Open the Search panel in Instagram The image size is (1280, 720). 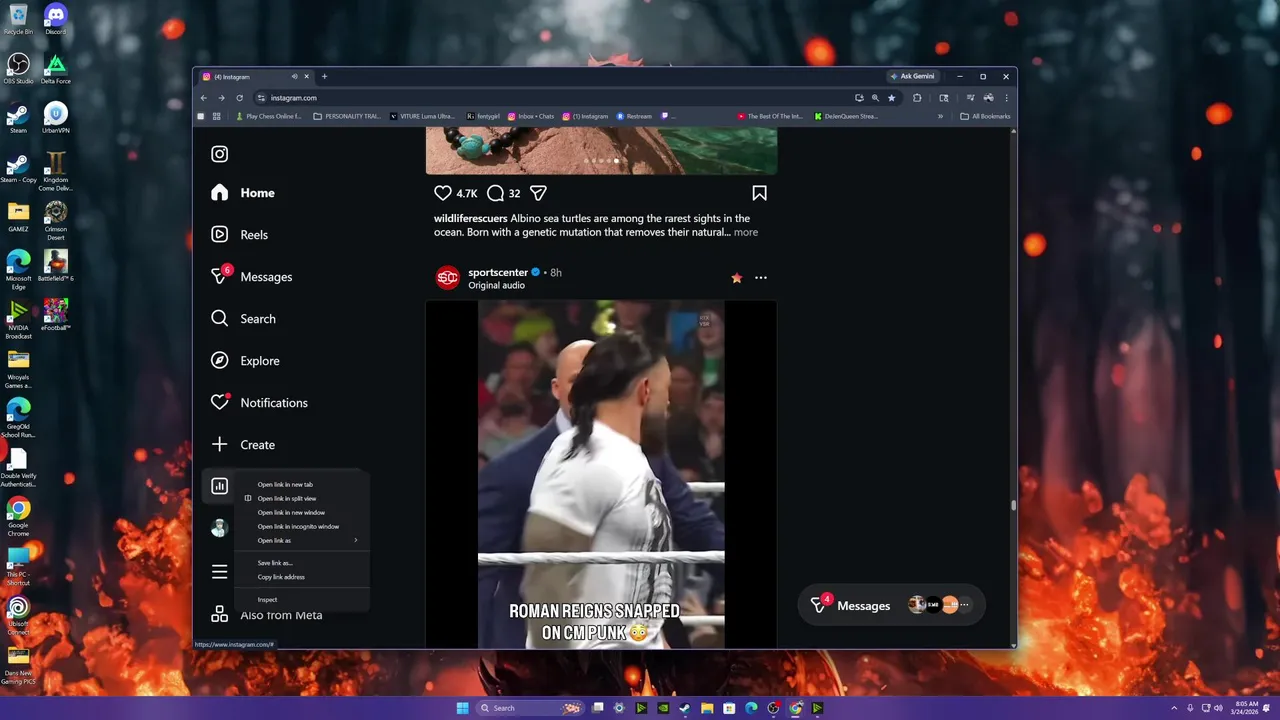click(243, 319)
